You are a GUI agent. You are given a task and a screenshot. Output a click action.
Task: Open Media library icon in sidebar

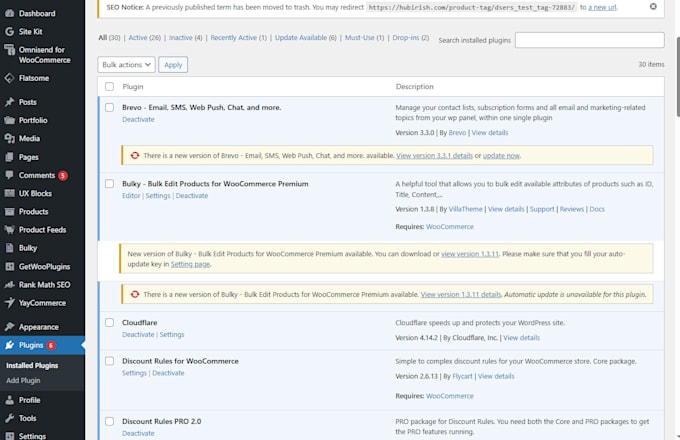pyautogui.click(x=9, y=138)
